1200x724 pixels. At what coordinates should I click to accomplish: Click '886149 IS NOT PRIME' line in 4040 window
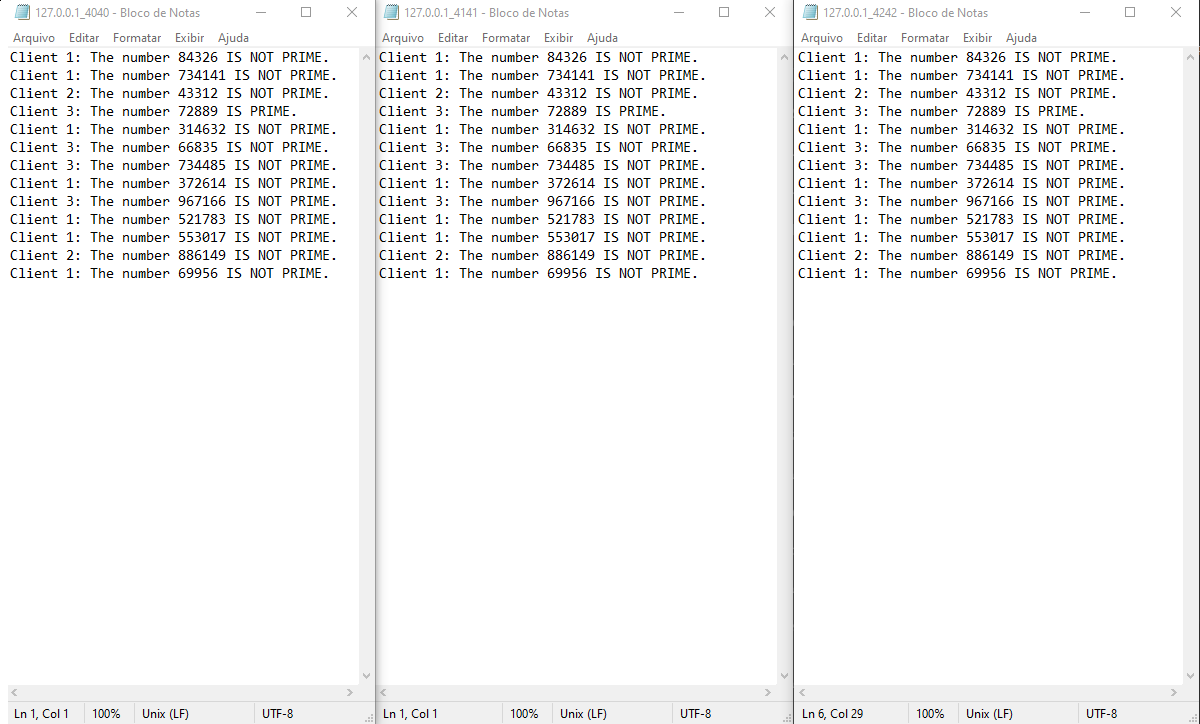(x=174, y=255)
